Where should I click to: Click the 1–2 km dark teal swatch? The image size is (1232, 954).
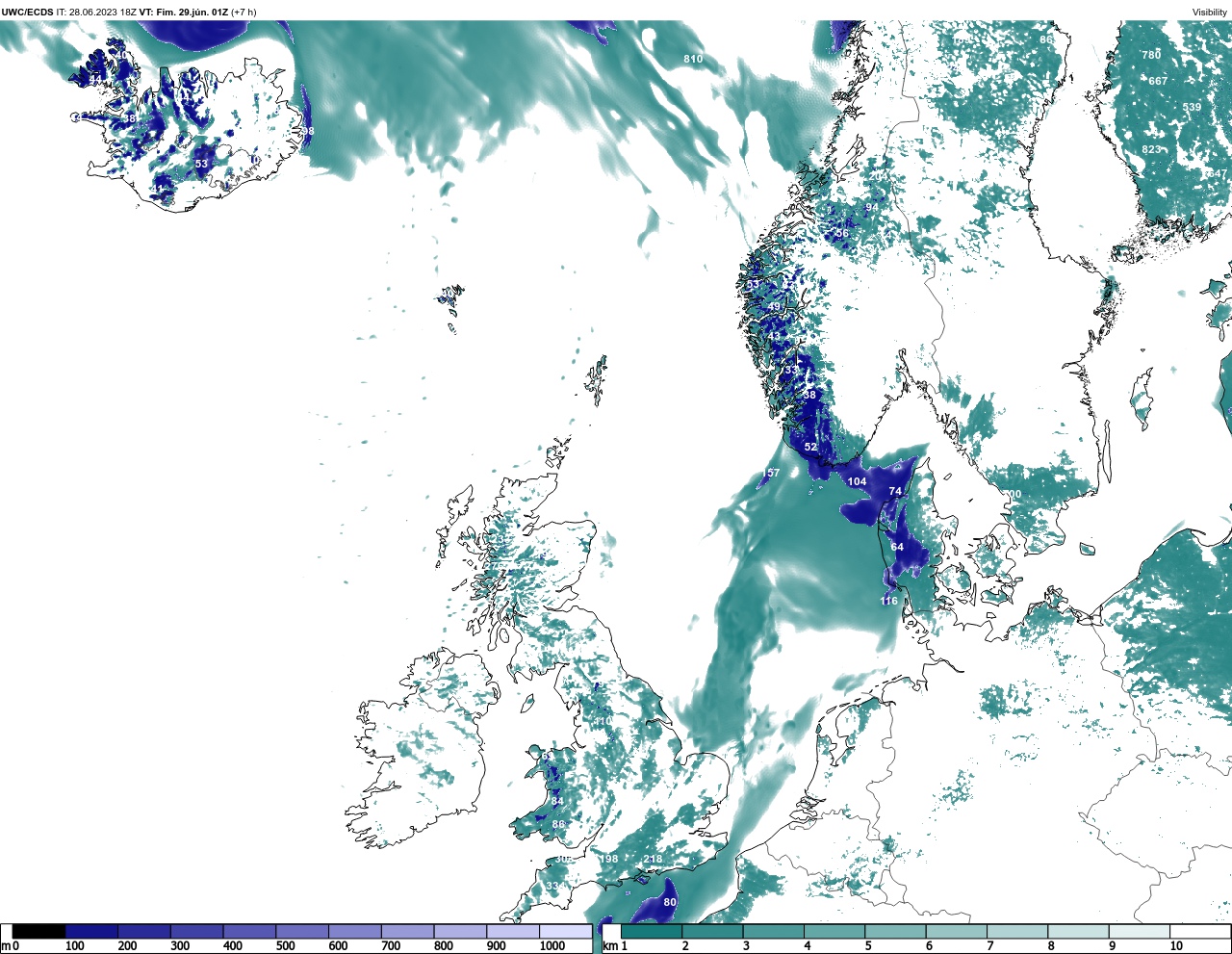point(652,932)
